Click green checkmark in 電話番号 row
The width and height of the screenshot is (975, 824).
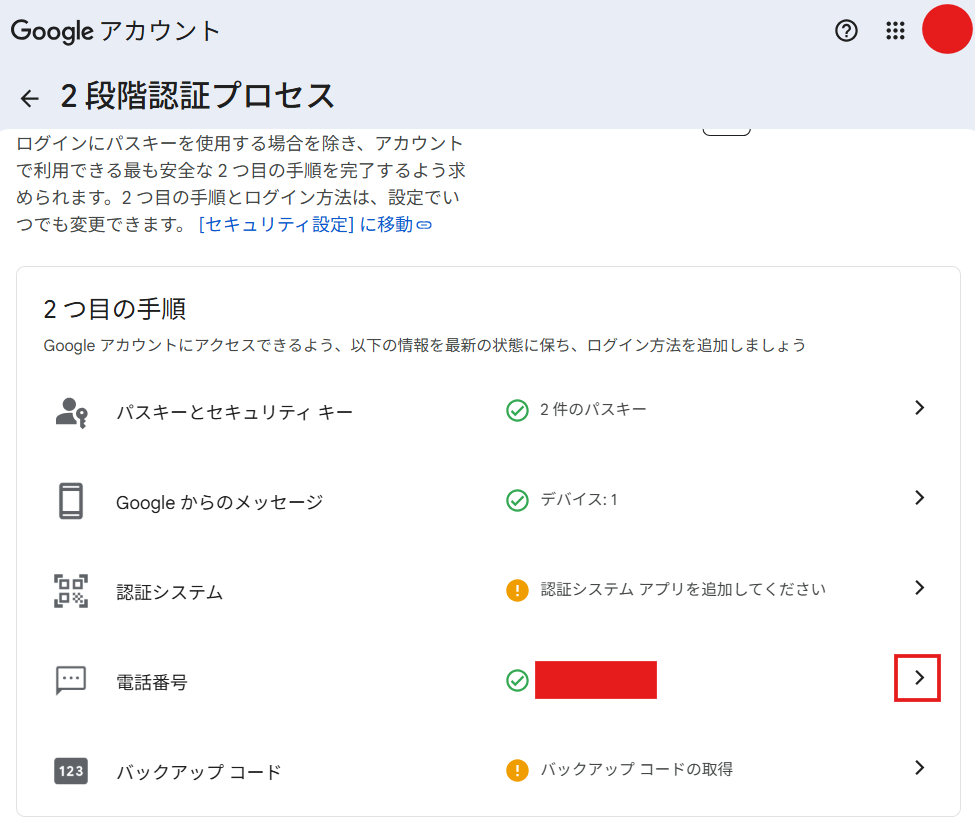click(x=517, y=680)
